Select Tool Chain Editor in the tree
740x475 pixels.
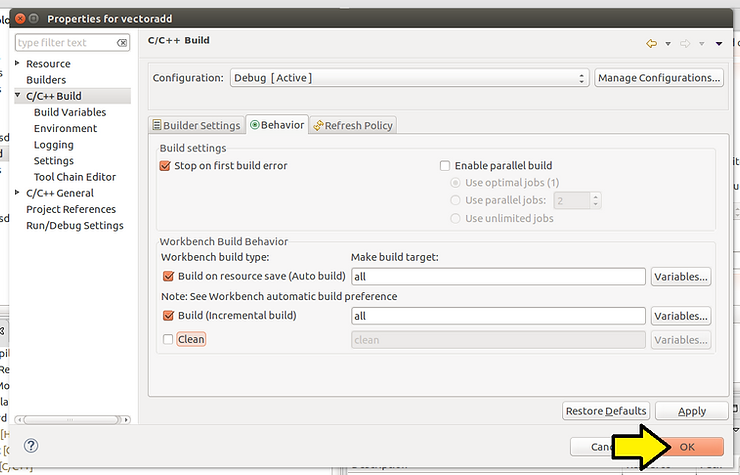pos(75,177)
